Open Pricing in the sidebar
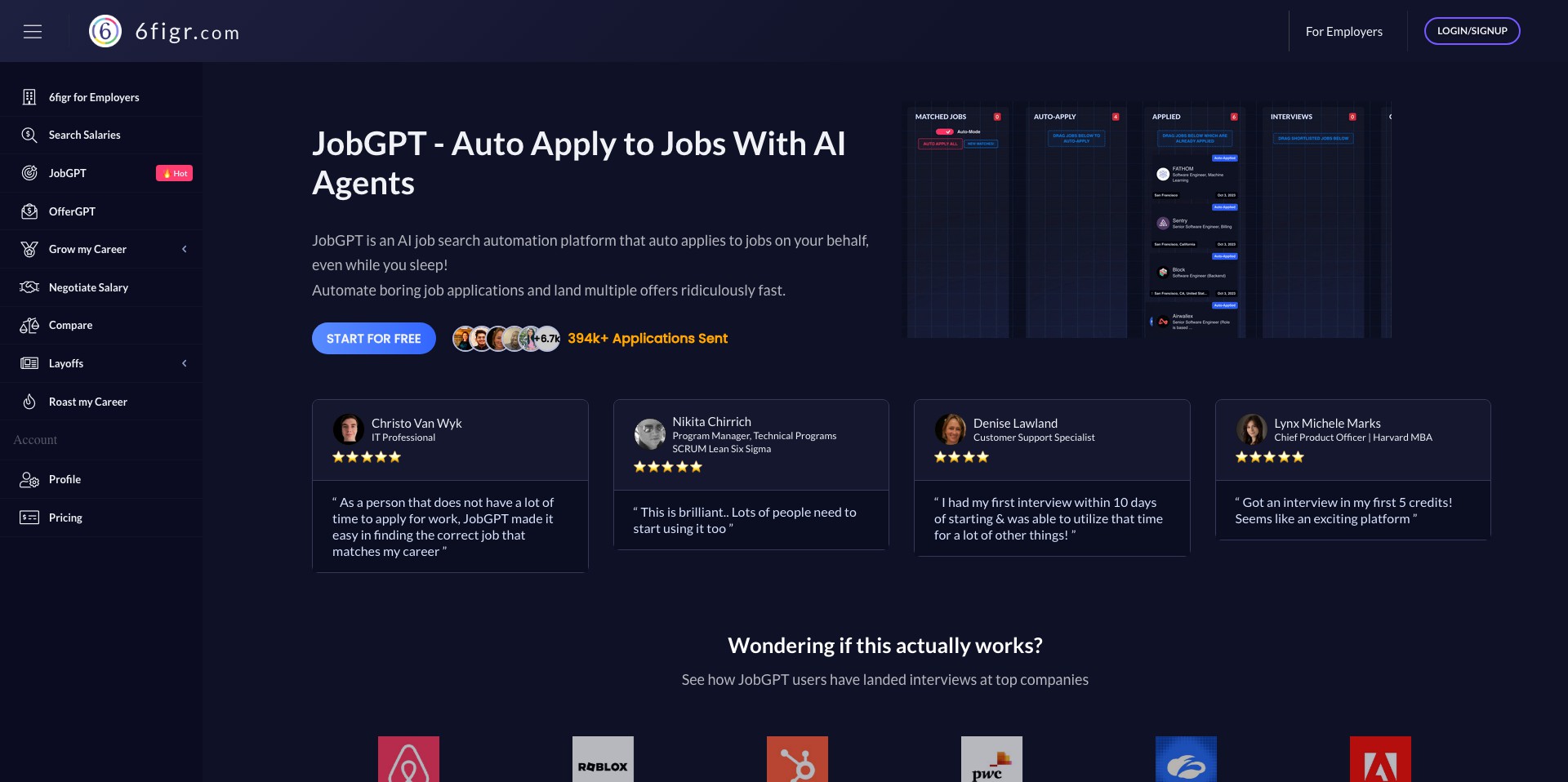The width and height of the screenshot is (1568, 782). click(x=101, y=518)
